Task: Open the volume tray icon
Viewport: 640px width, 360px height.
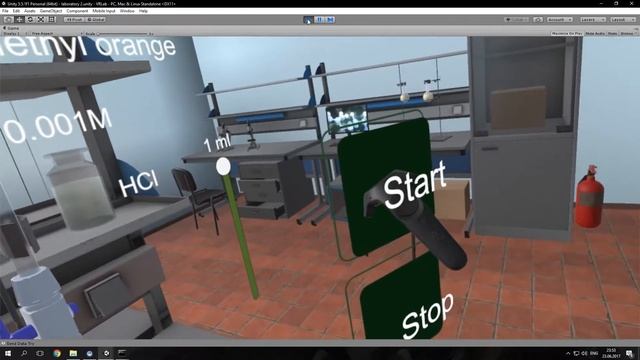Action: tap(584, 353)
